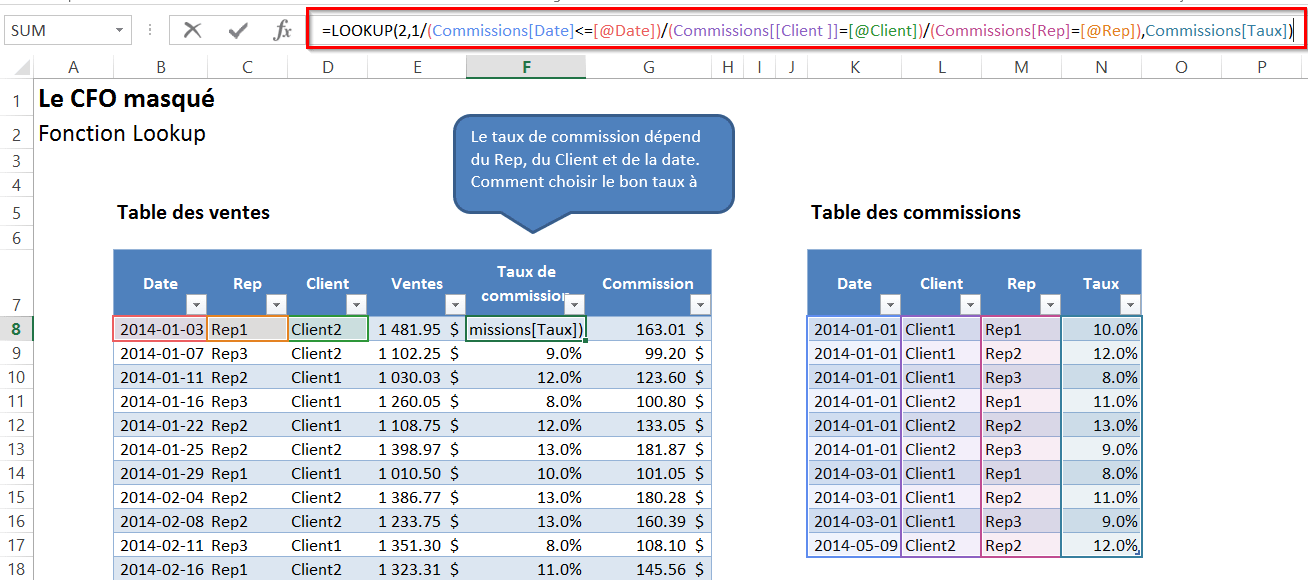This screenshot has height=580, width=1308.
Task: Open the Ventes column filter dropdown
Action: pyautogui.click(x=455, y=305)
